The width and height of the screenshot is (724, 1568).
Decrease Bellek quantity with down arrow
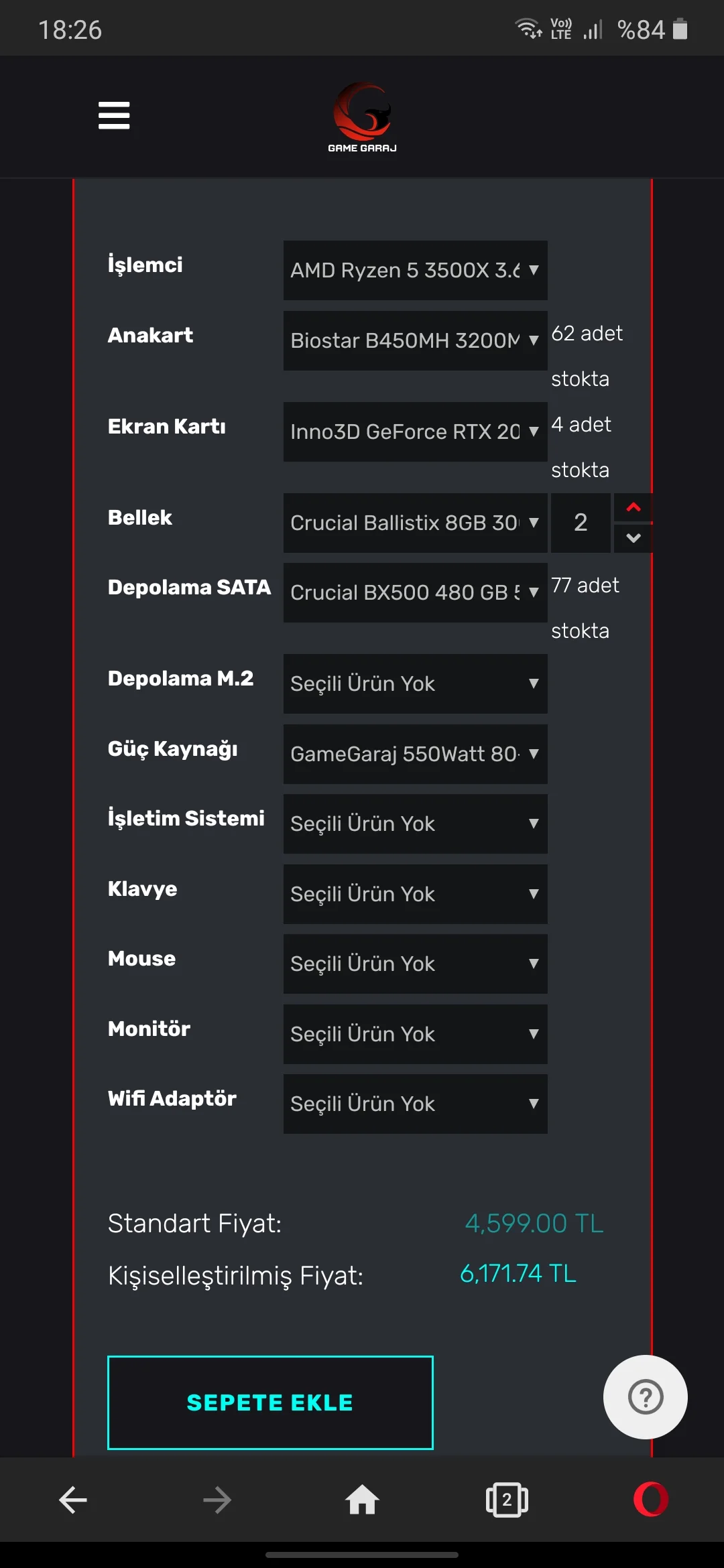point(633,538)
